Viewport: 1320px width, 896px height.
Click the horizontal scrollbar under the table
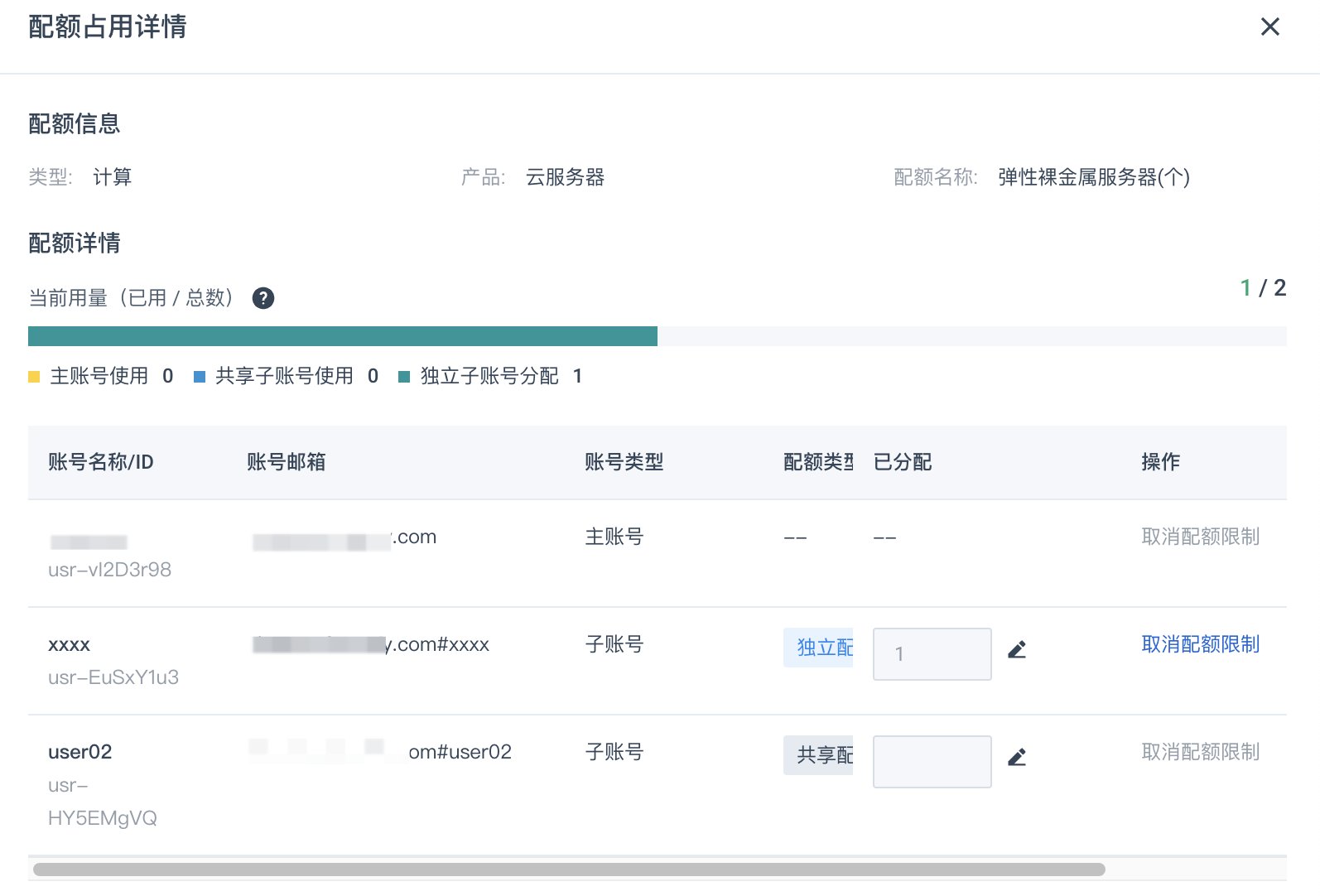click(569, 870)
